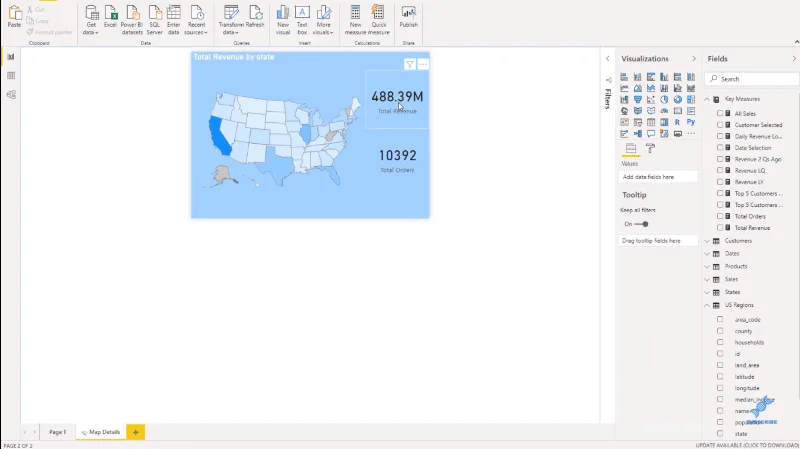Import from Excel via ribbon icon

pos(110,16)
